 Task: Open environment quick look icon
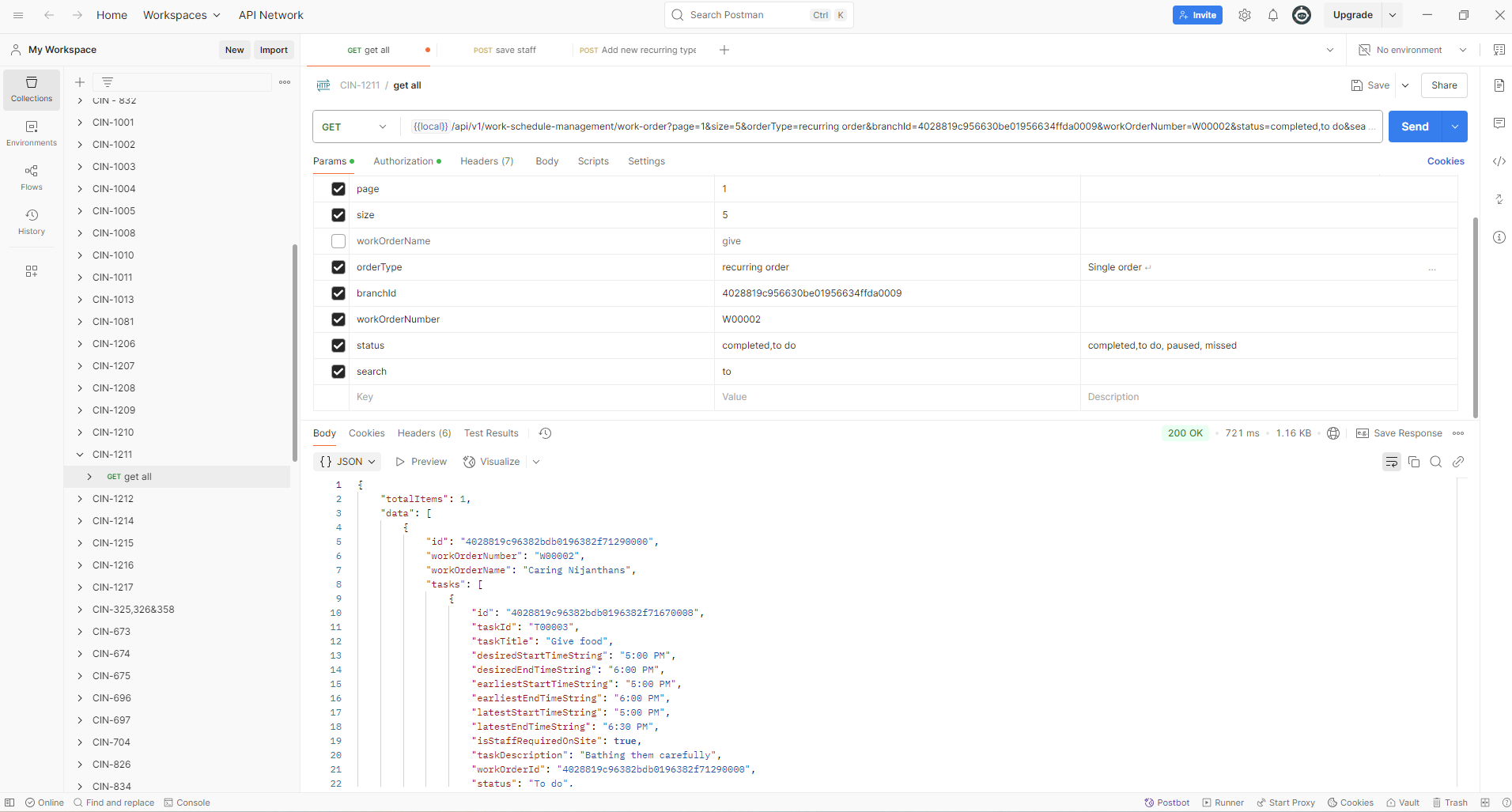tap(1499, 50)
